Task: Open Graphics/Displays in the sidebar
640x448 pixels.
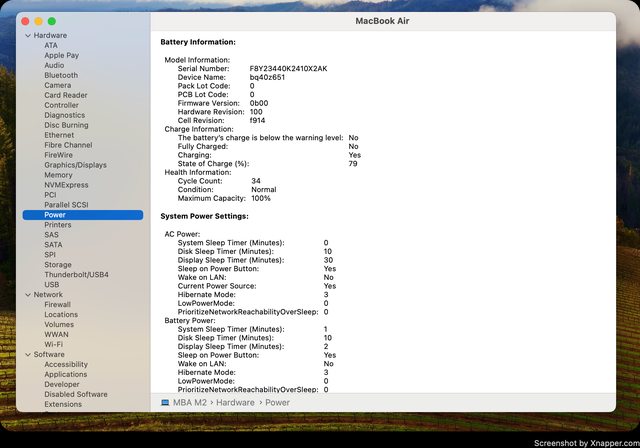Action: pyautogui.click(x=76, y=165)
